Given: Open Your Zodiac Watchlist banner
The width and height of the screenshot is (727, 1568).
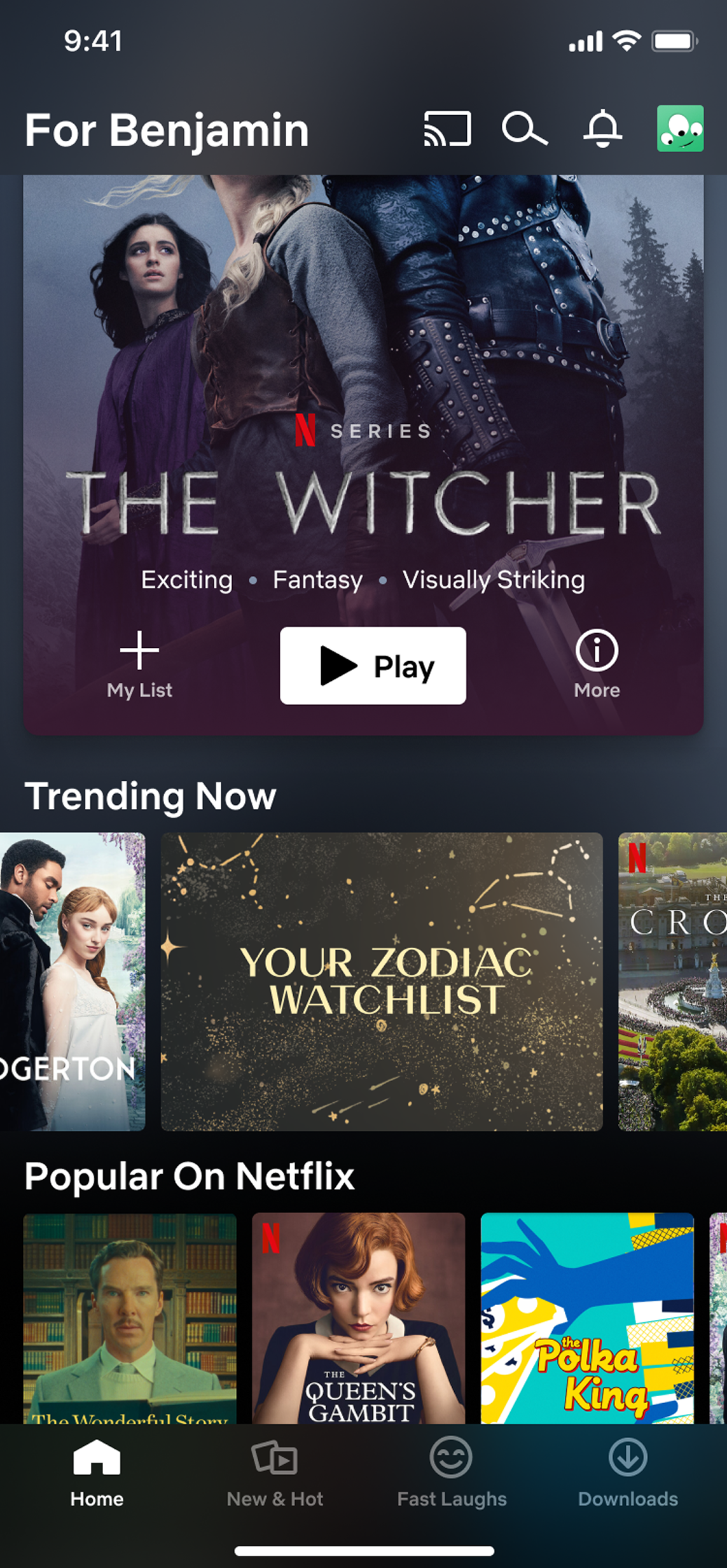Looking at the screenshot, I should 382,981.
